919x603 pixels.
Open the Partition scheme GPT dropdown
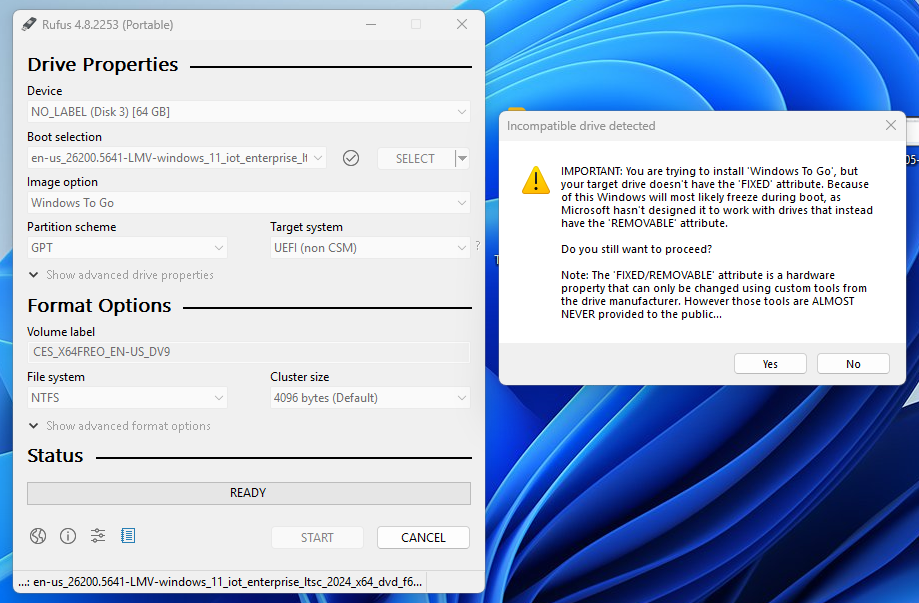tap(127, 248)
